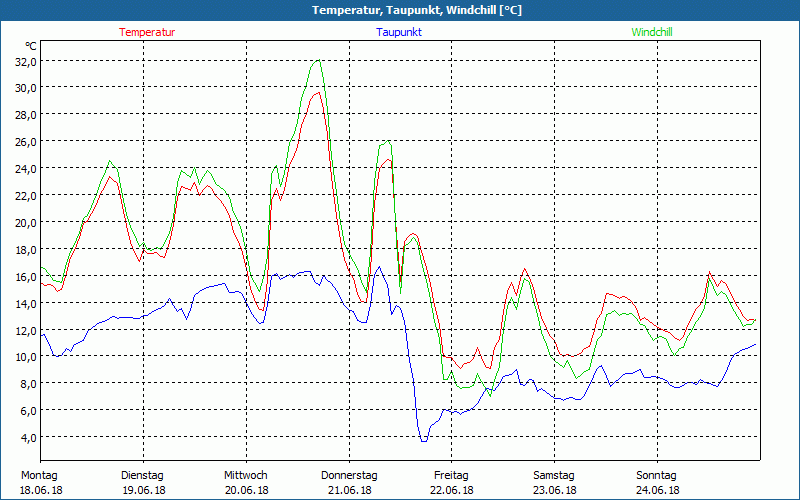Screen dimensions: 800x500
Task: Click the blue Taupunkt minimum near 4 degrees
Action: pyautogui.click(x=423, y=441)
